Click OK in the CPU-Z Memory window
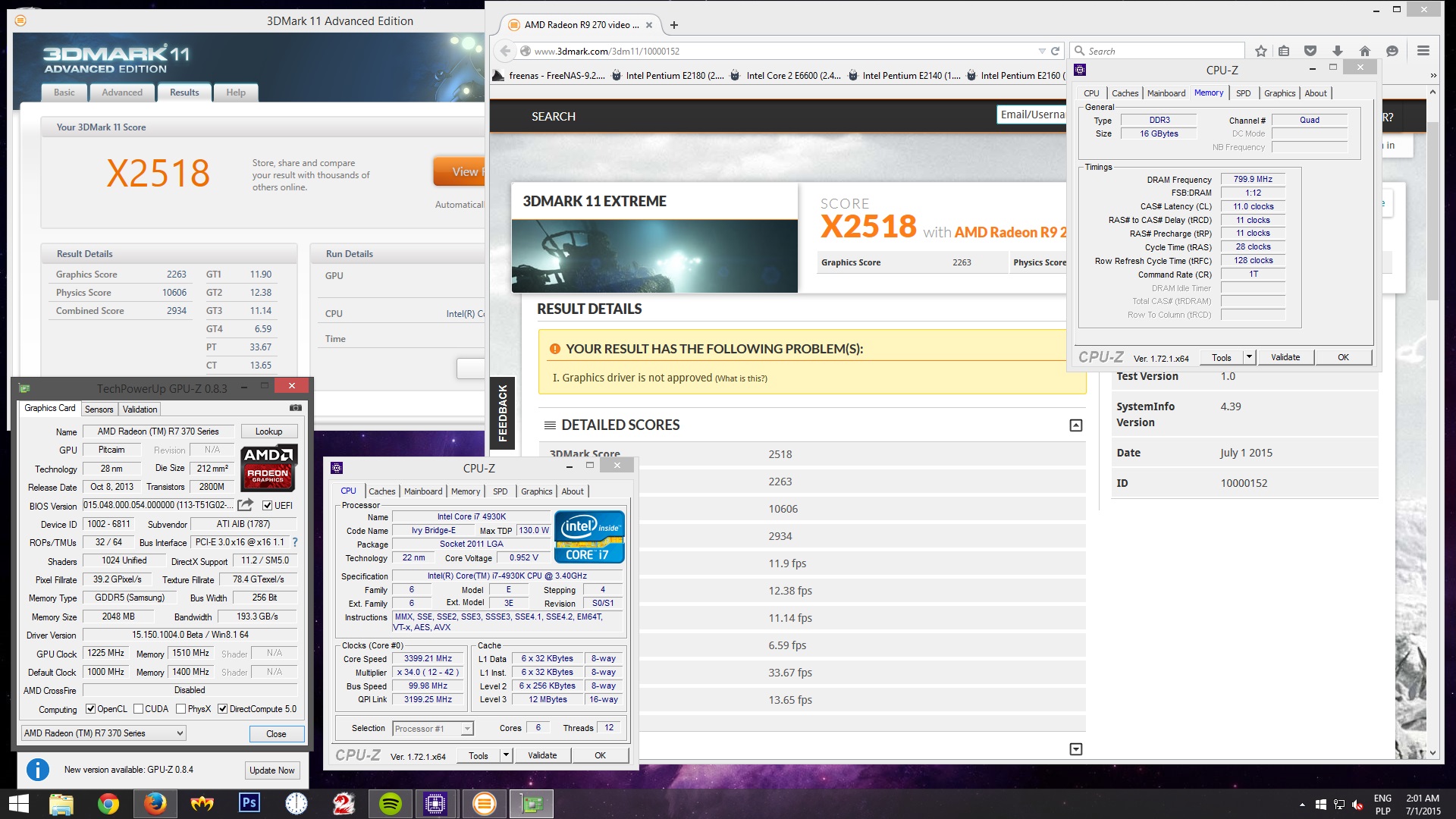Screen dimensions: 1456x819 1343,357
